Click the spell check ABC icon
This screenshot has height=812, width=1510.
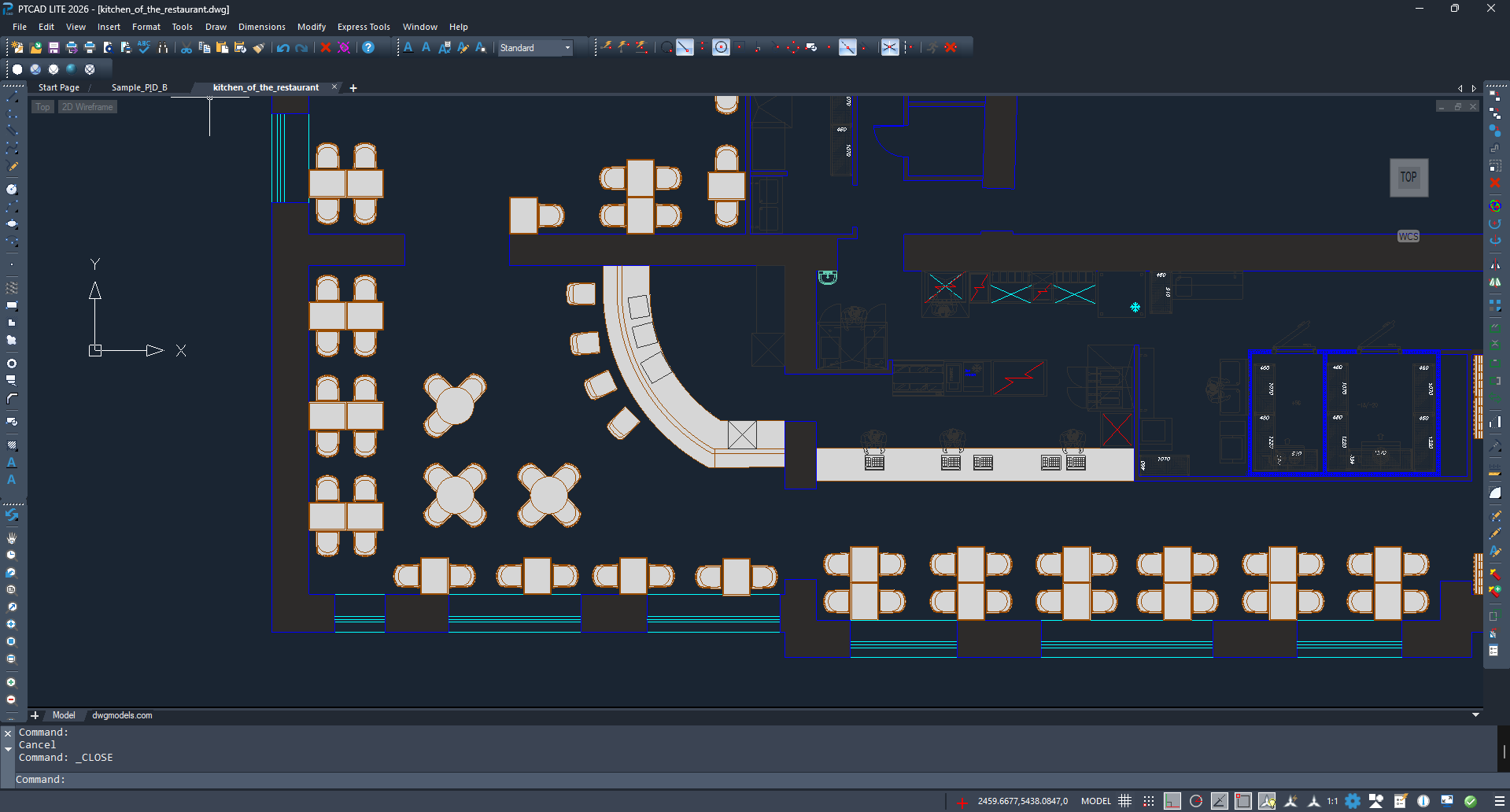[x=144, y=48]
